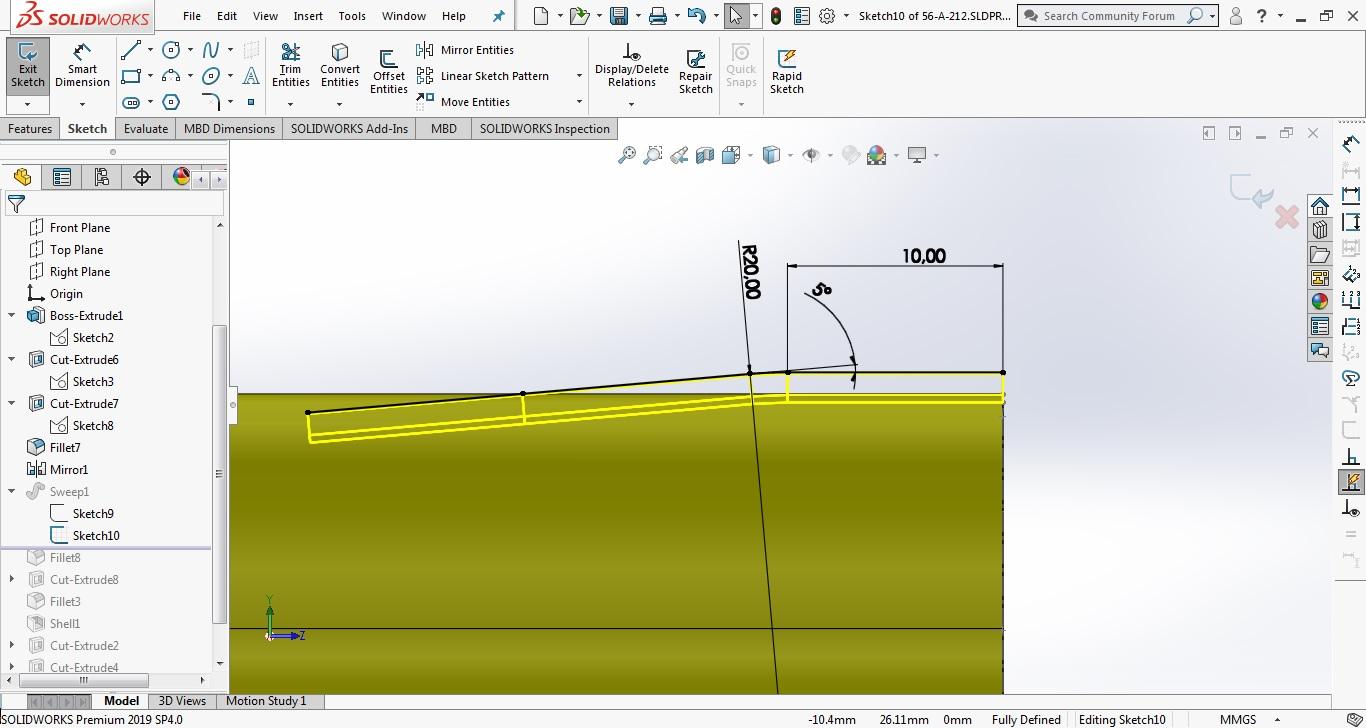Switch to the Evaluate tab
Viewport: 1366px width, 728px height.
pyautogui.click(x=146, y=129)
